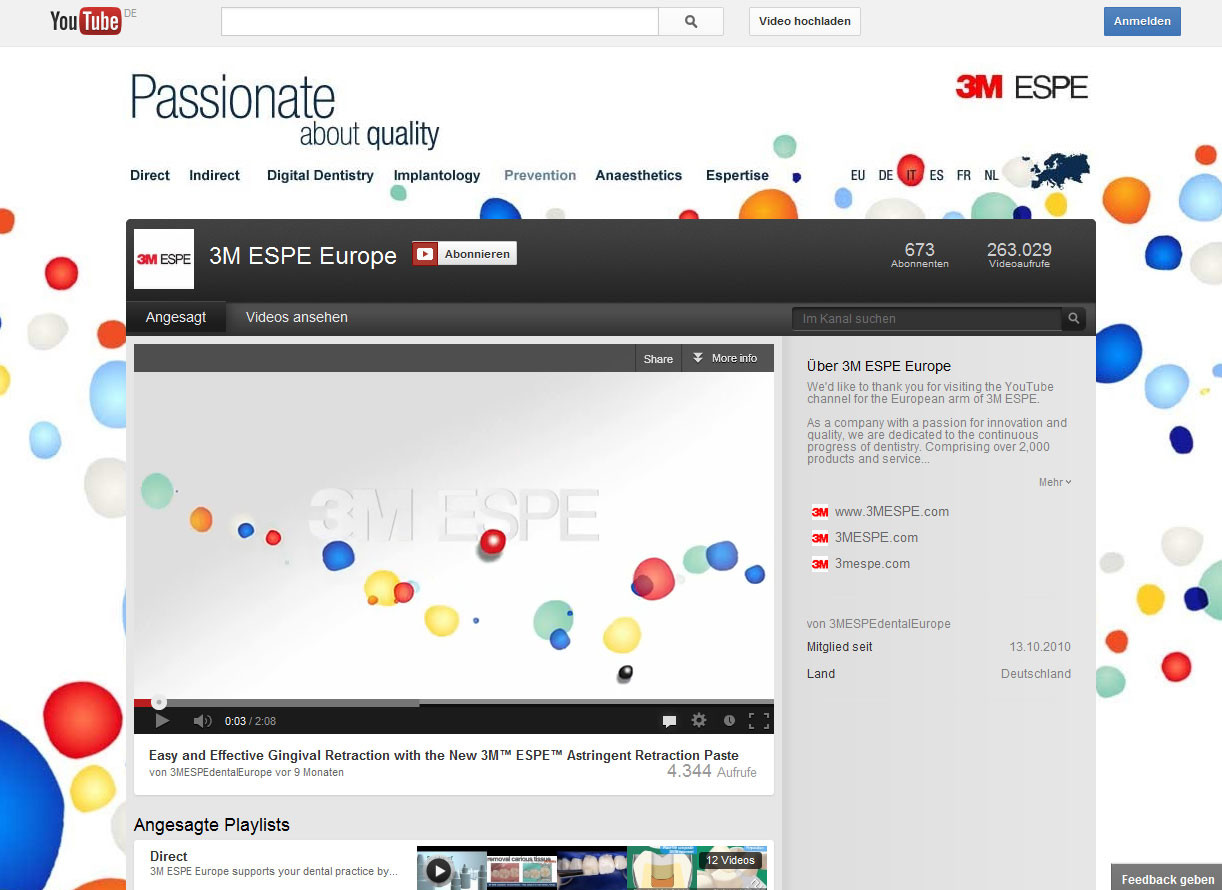Open the player settings gear

pyautogui.click(x=699, y=720)
